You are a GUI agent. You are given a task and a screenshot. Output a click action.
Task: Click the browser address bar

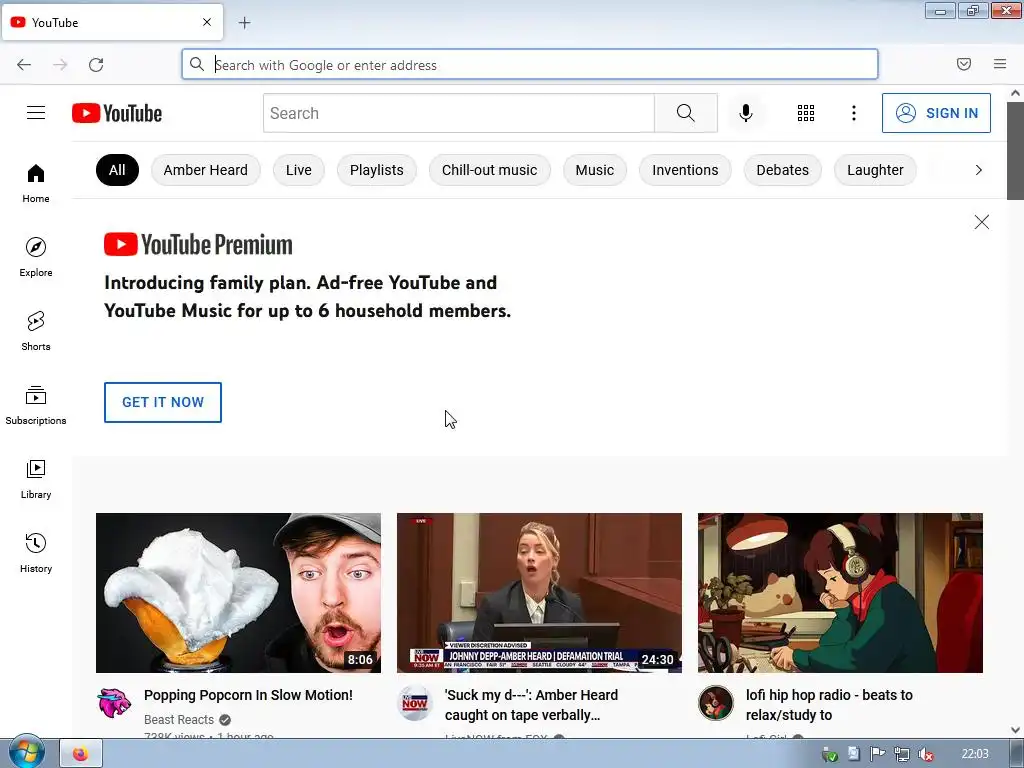tap(530, 65)
